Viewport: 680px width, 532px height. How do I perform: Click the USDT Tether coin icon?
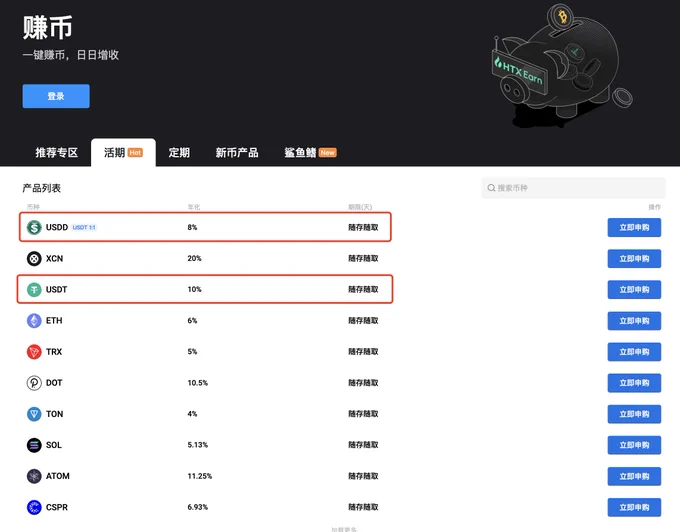coord(34,290)
